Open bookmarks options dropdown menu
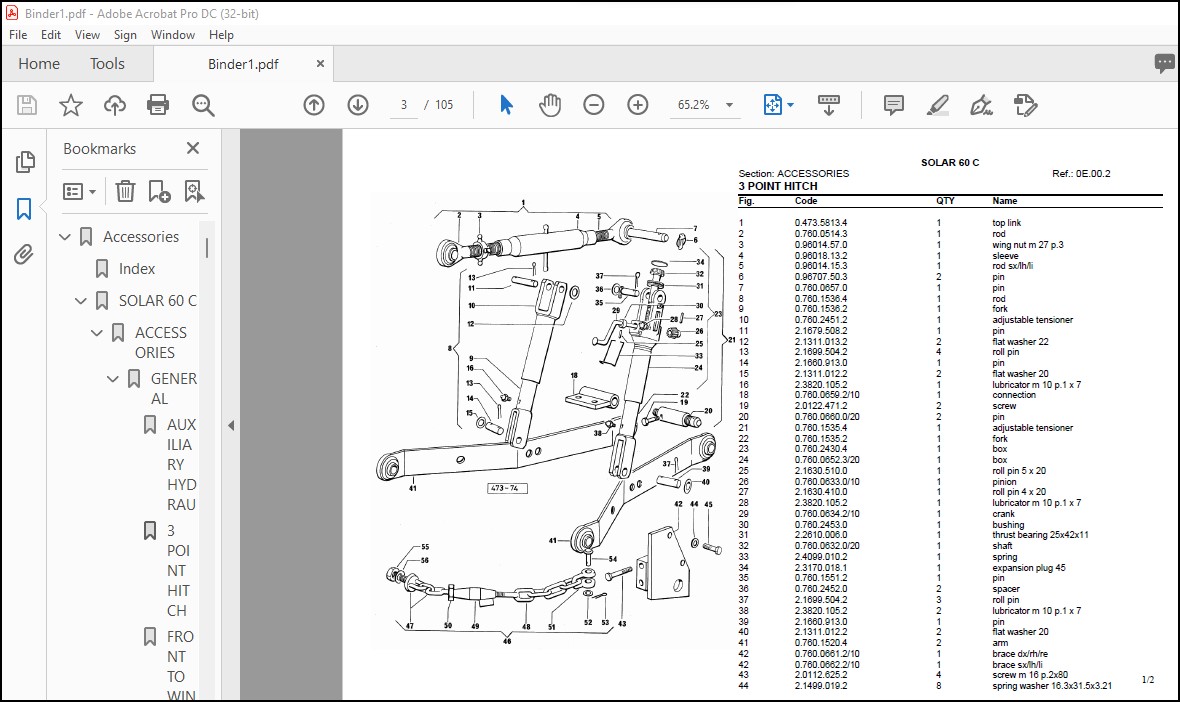 [80, 191]
